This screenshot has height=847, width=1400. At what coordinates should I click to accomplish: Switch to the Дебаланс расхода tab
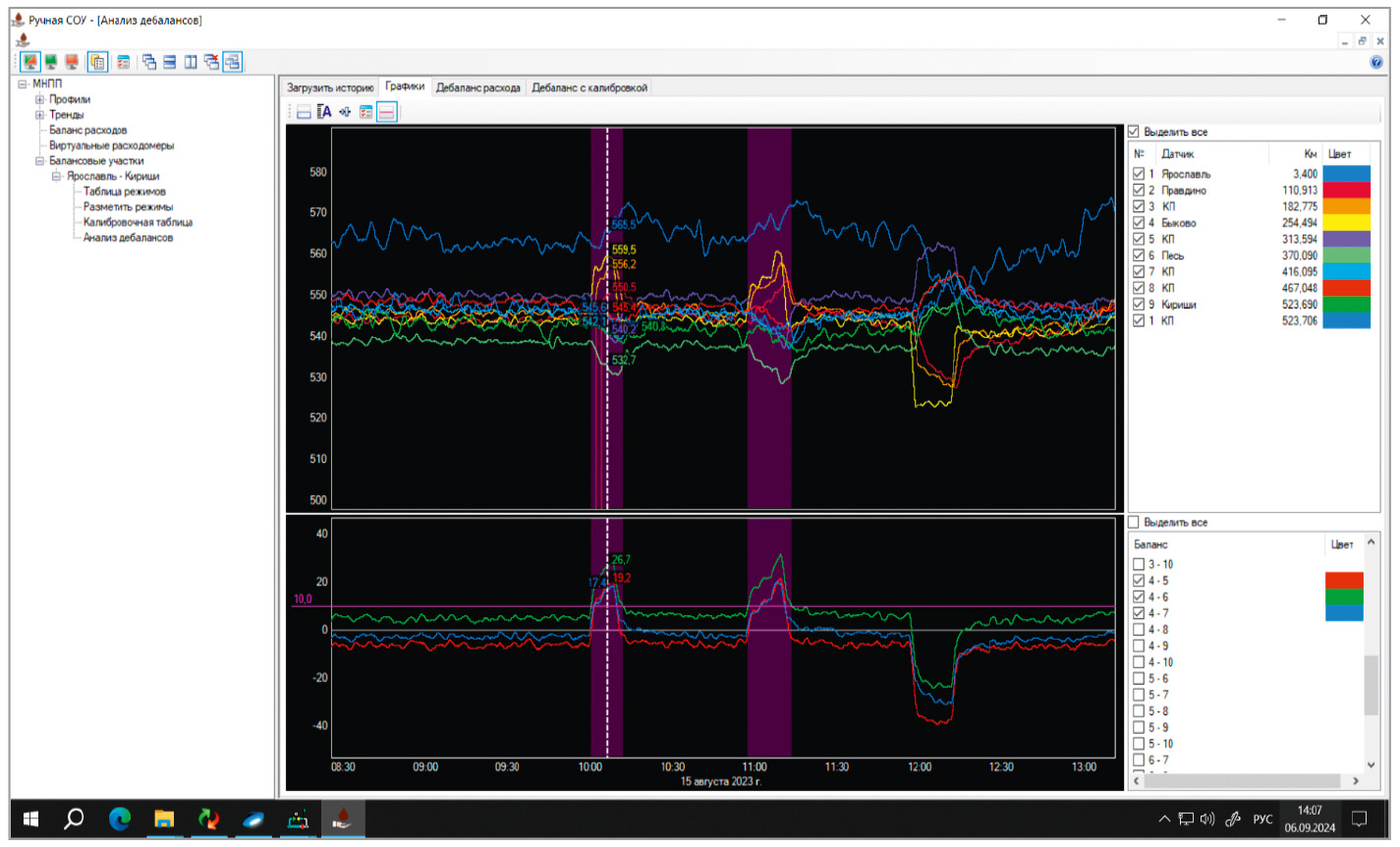[477, 87]
